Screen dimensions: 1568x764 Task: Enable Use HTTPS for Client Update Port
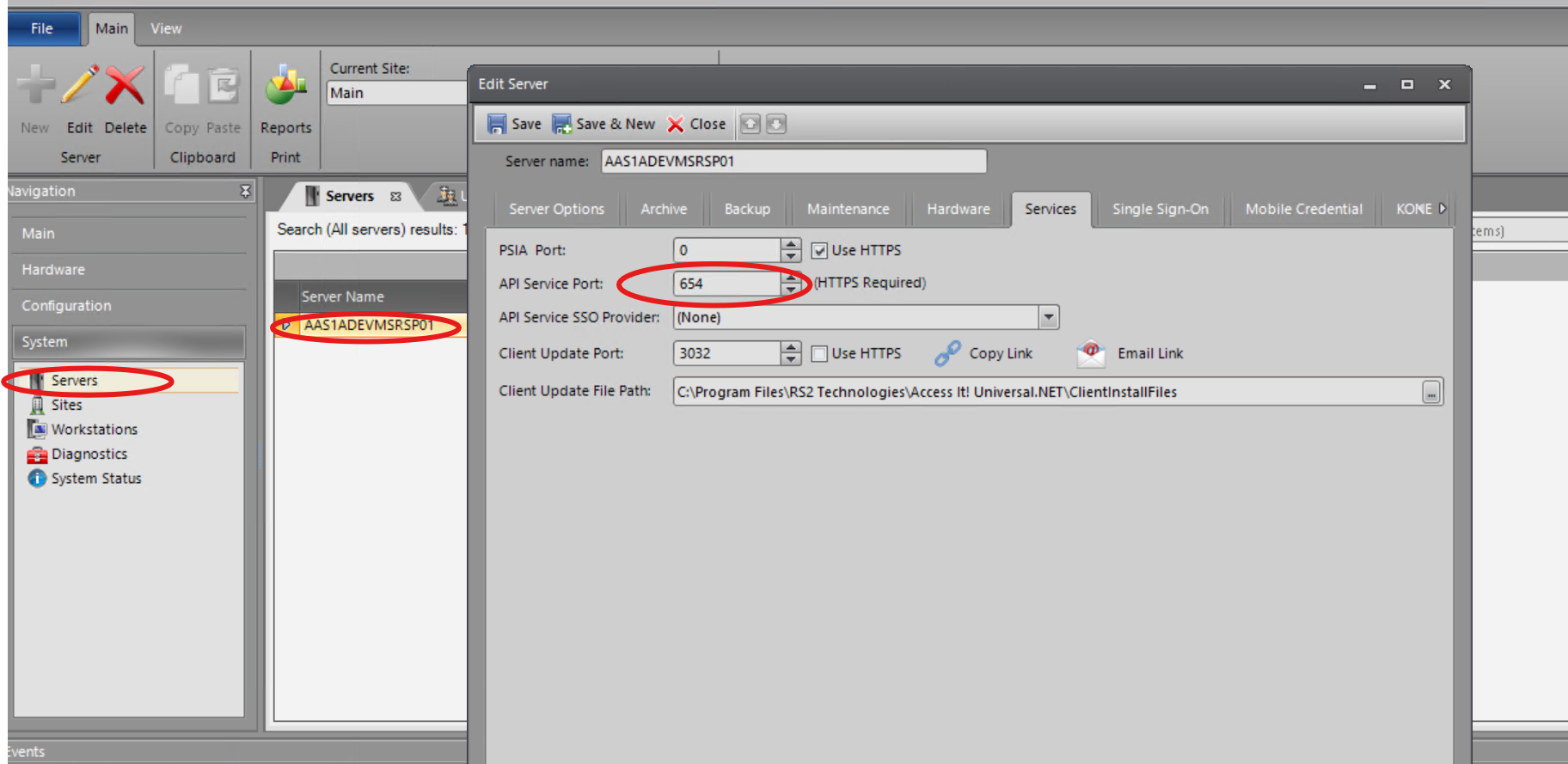coord(819,354)
